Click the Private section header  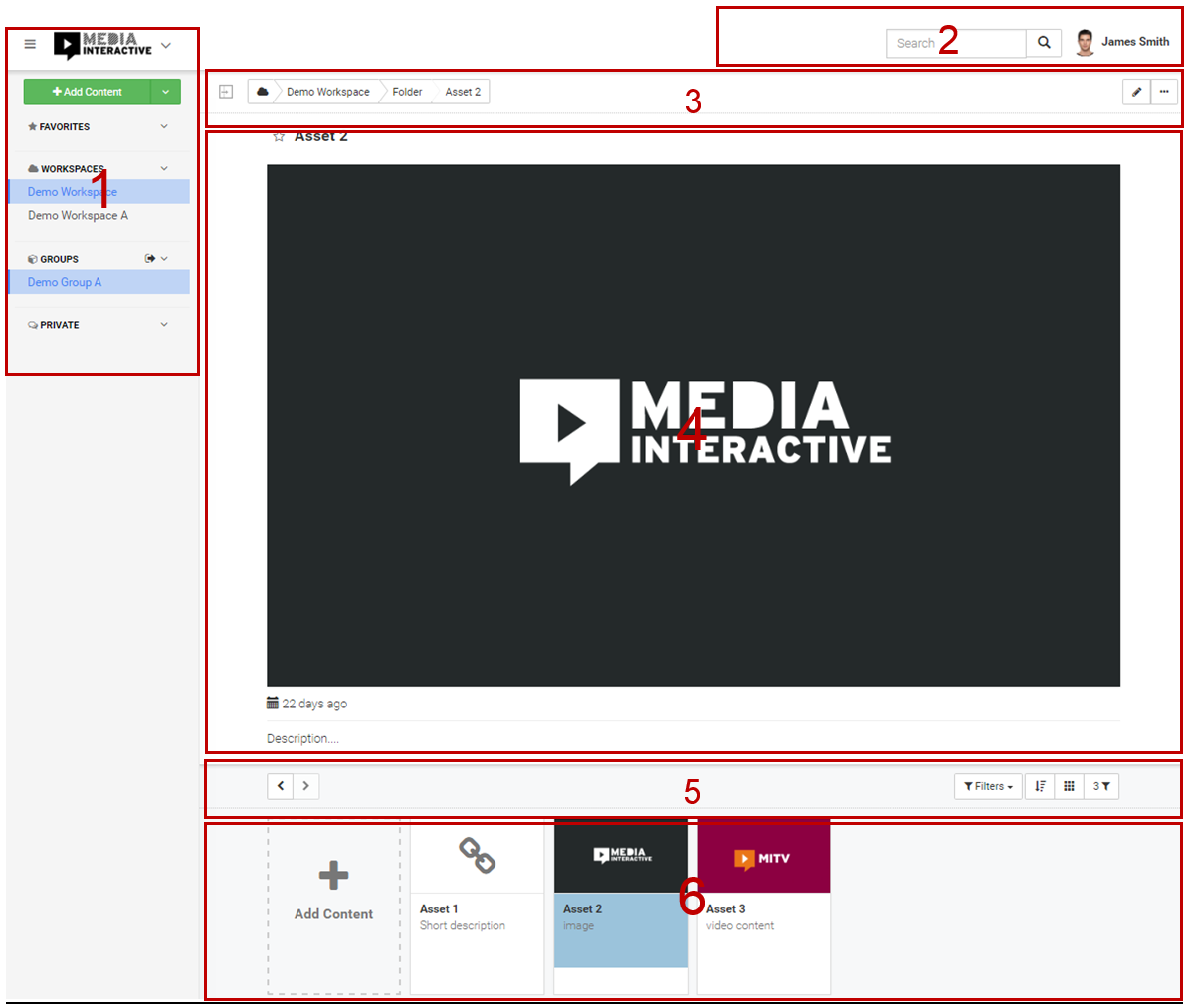coord(53,325)
